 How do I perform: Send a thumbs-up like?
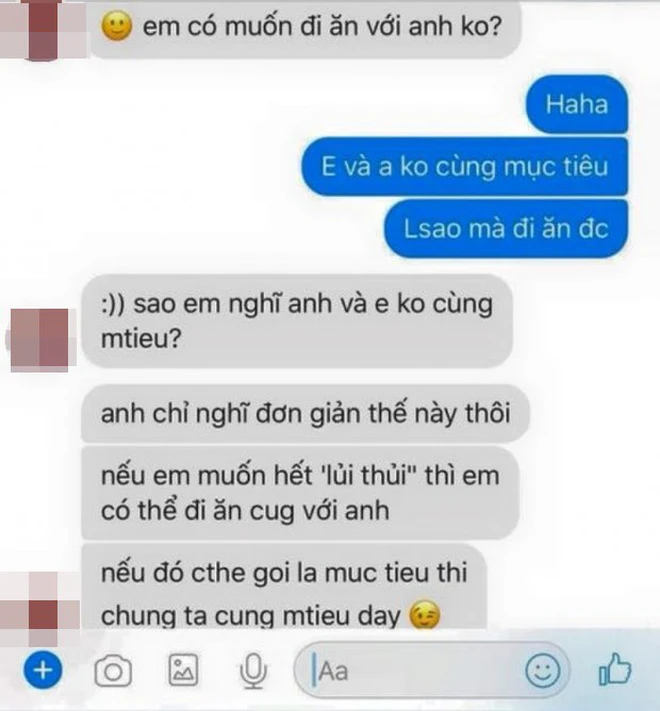[x=615, y=669]
